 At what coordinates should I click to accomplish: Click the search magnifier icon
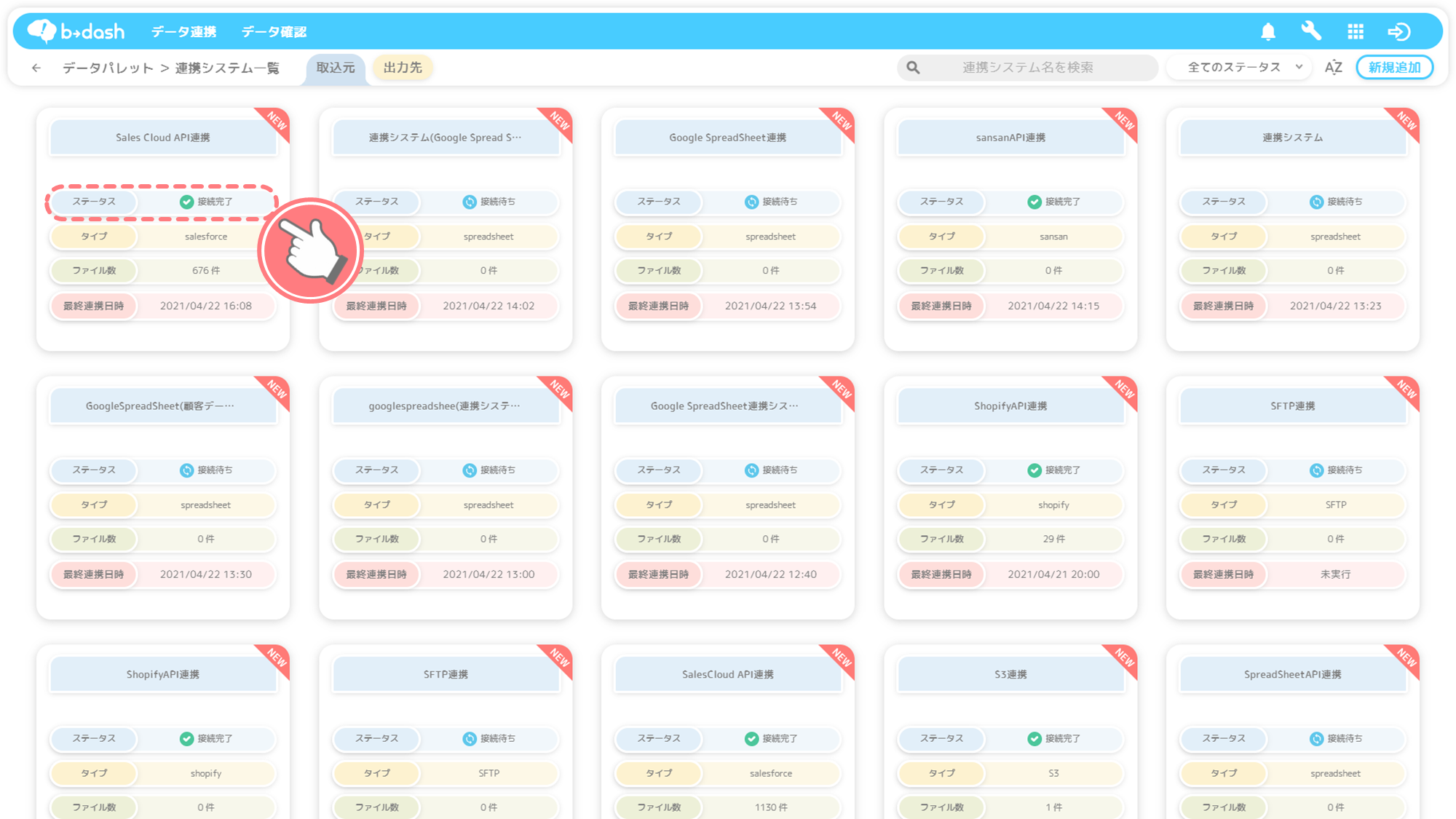click(x=913, y=68)
